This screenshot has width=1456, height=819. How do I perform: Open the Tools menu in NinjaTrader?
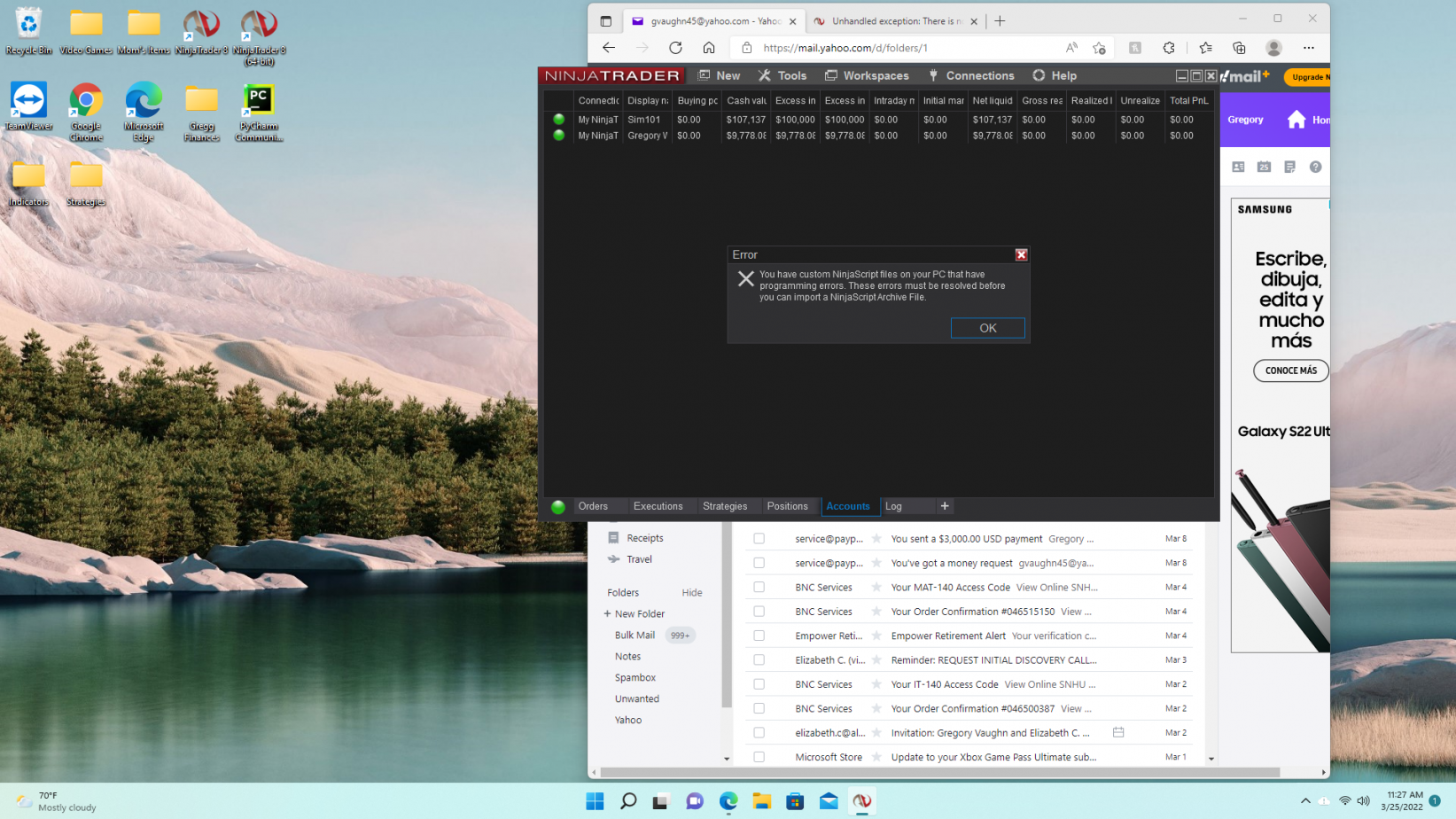pos(783,75)
